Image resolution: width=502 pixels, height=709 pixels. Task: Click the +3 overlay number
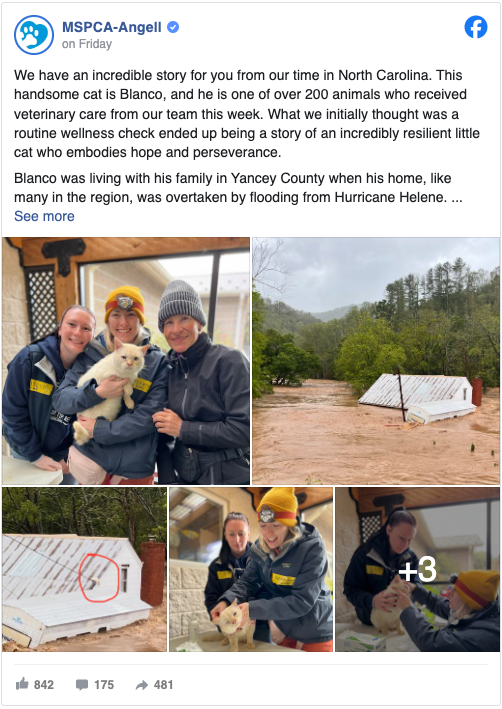tap(418, 570)
